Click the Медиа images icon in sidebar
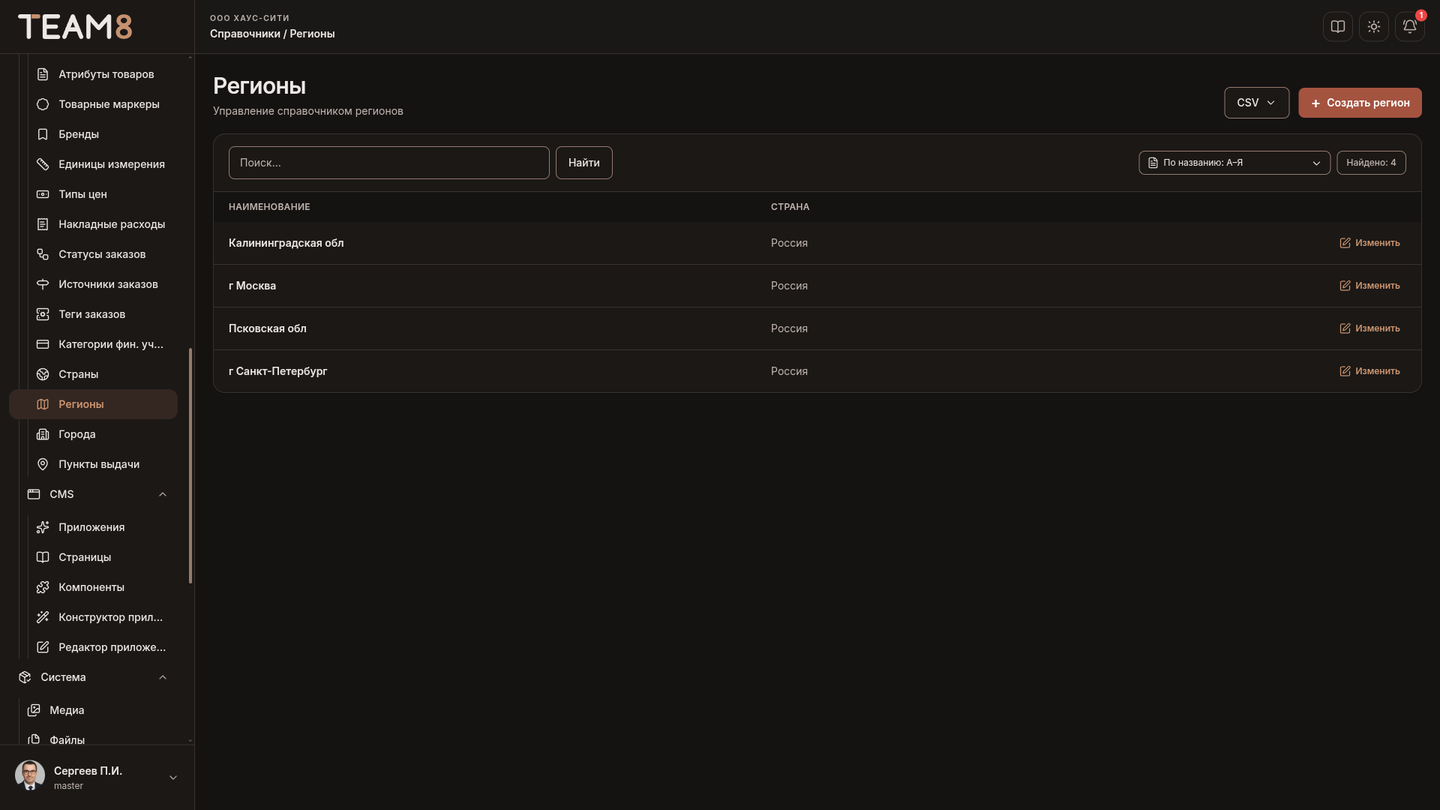Image resolution: width=1440 pixels, height=810 pixels. [x=34, y=710]
